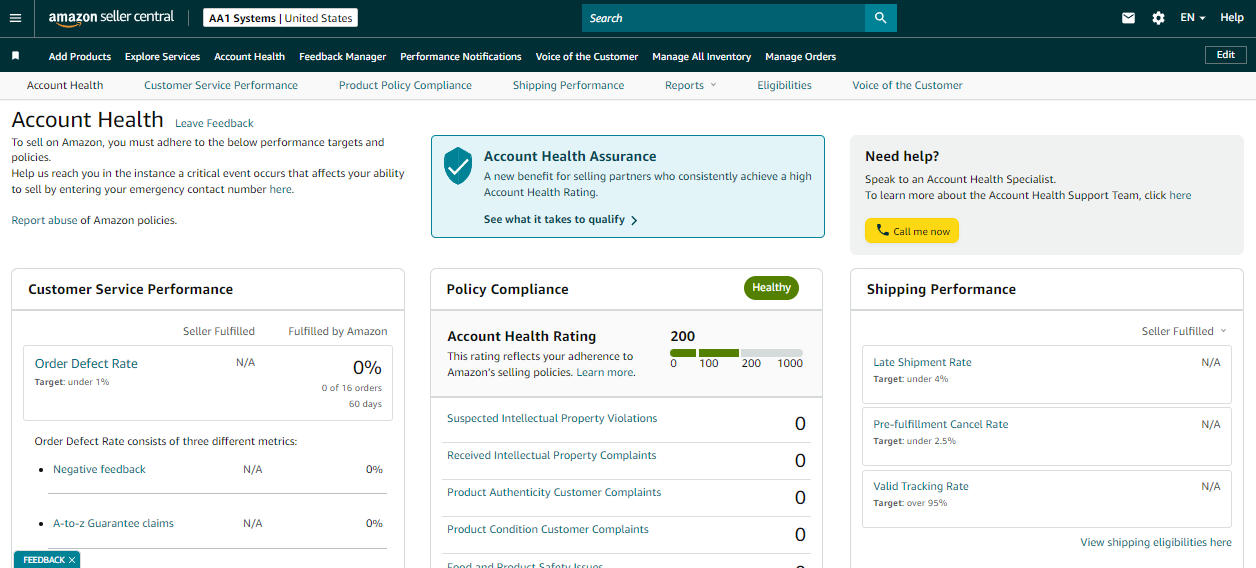Open the mail messages icon

click(1129, 18)
